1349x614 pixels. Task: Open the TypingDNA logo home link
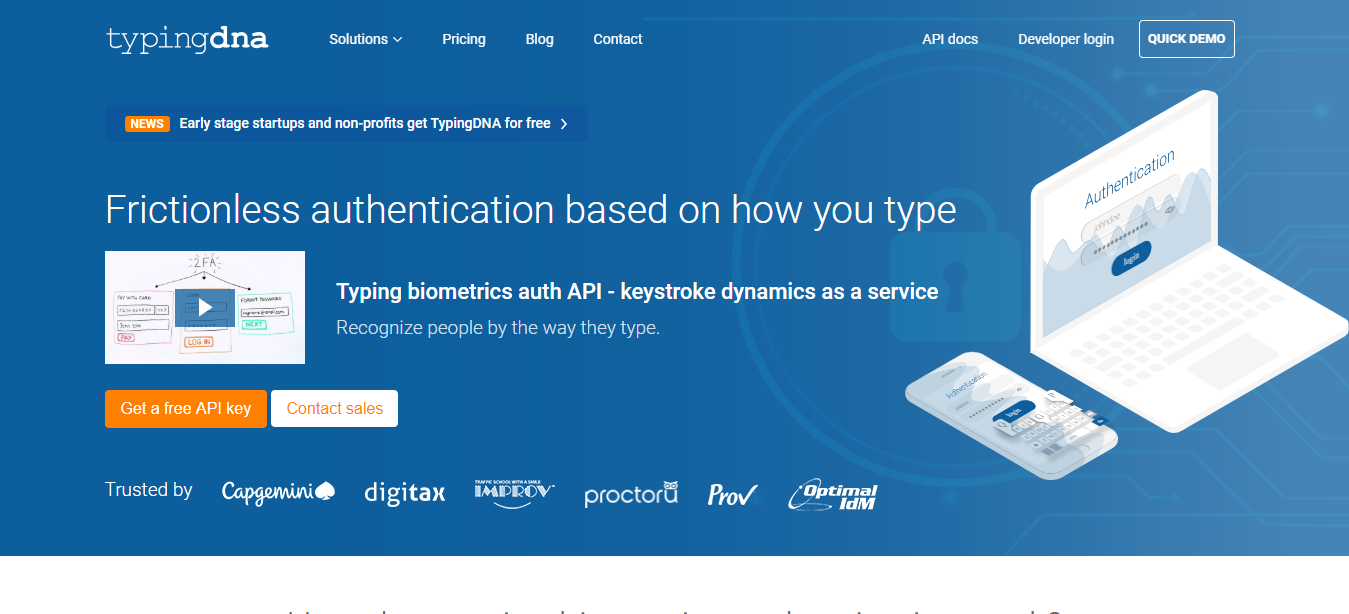[x=187, y=39]
